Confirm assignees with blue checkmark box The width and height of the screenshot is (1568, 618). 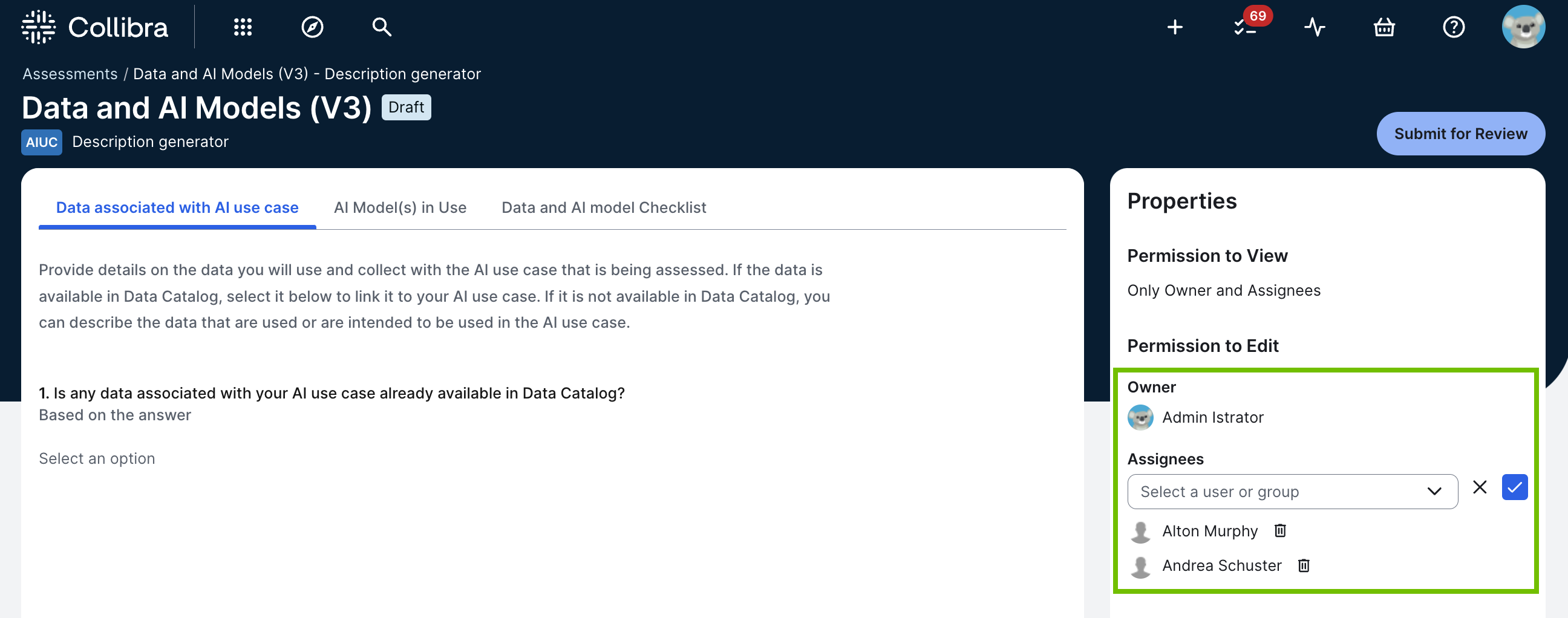(x=1514, y=487)
